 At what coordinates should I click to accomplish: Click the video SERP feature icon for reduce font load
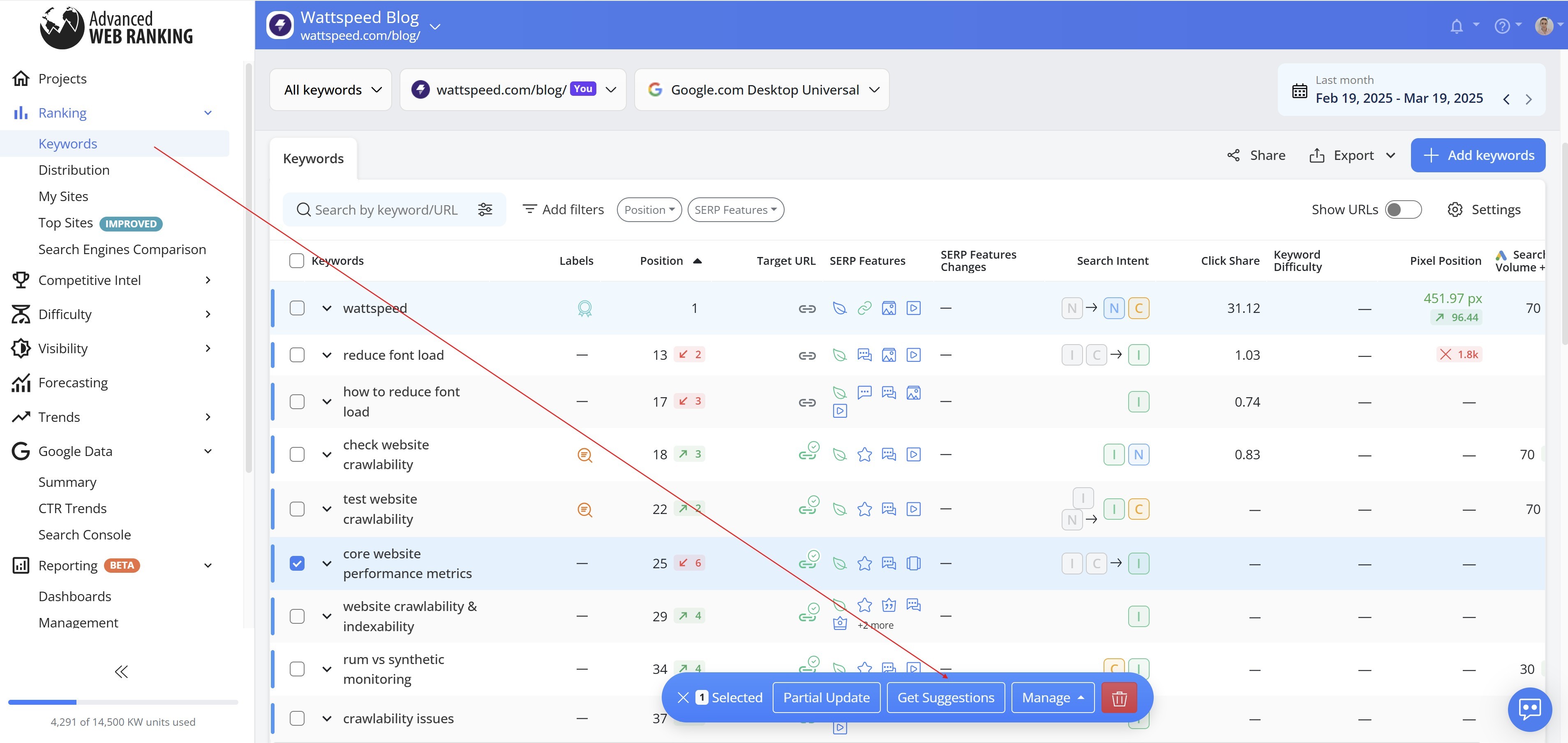(913, 355)
